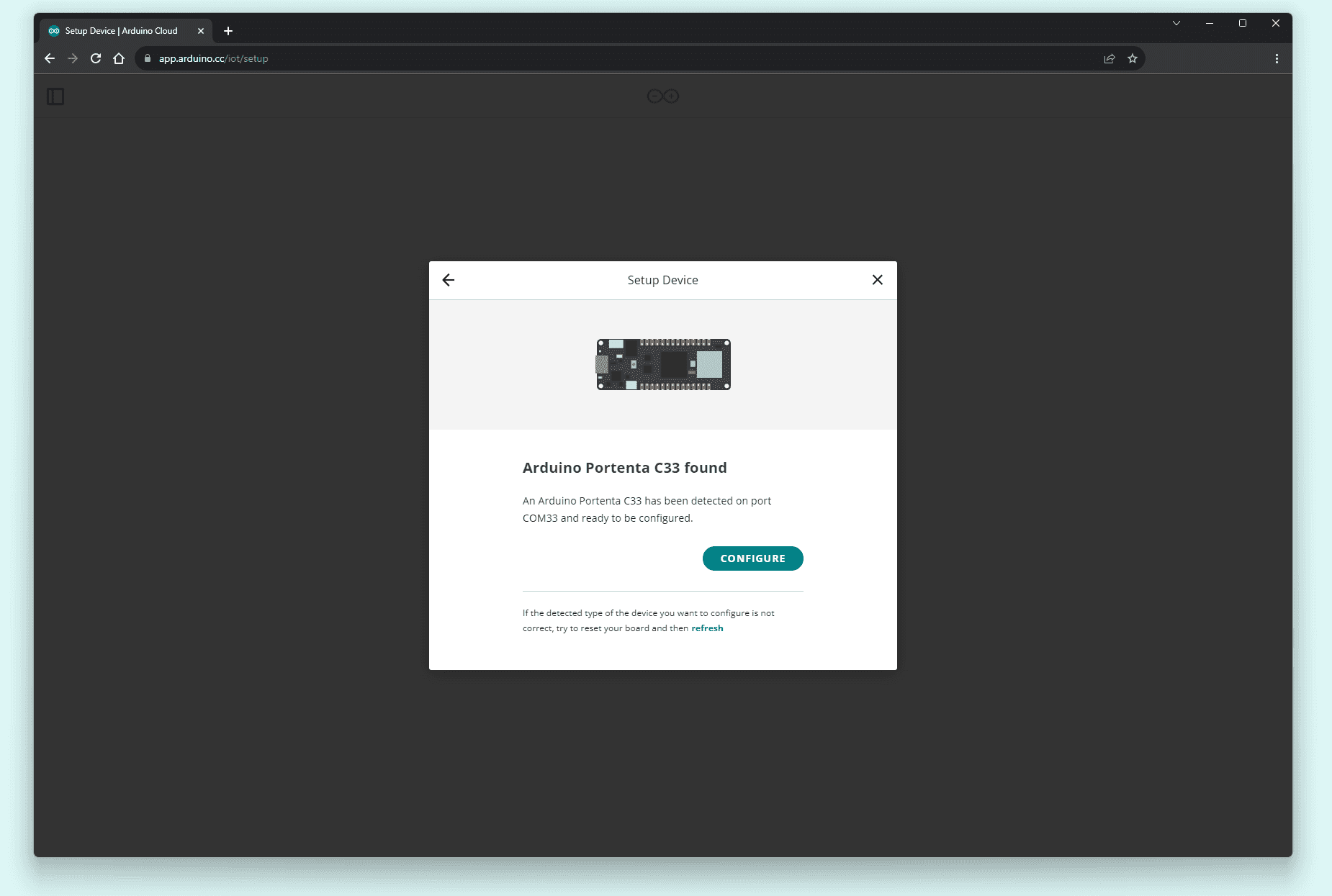Go back using the Setup Device dialog arrow

449,280
